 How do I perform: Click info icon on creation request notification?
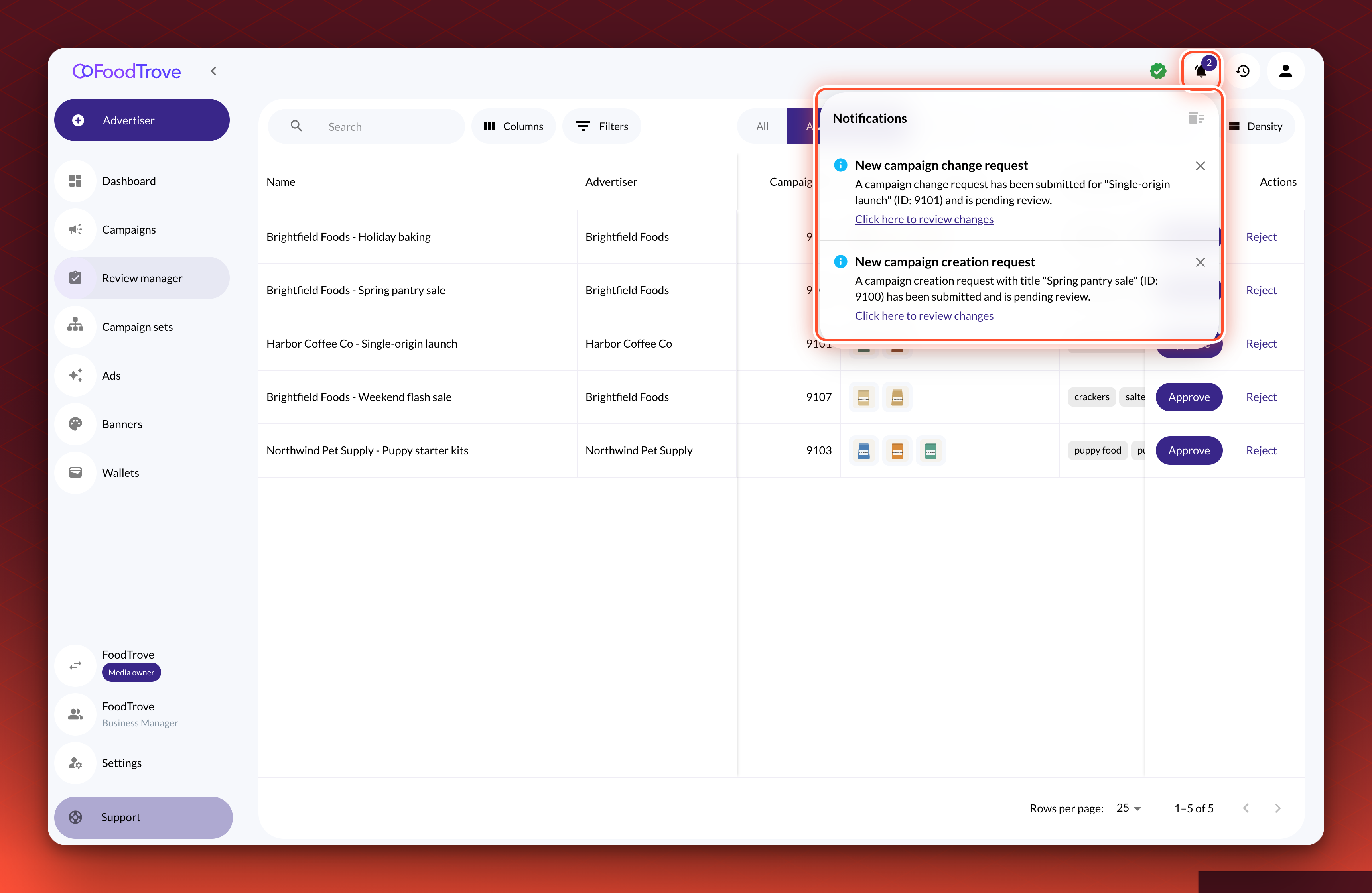tap(840, 262)
